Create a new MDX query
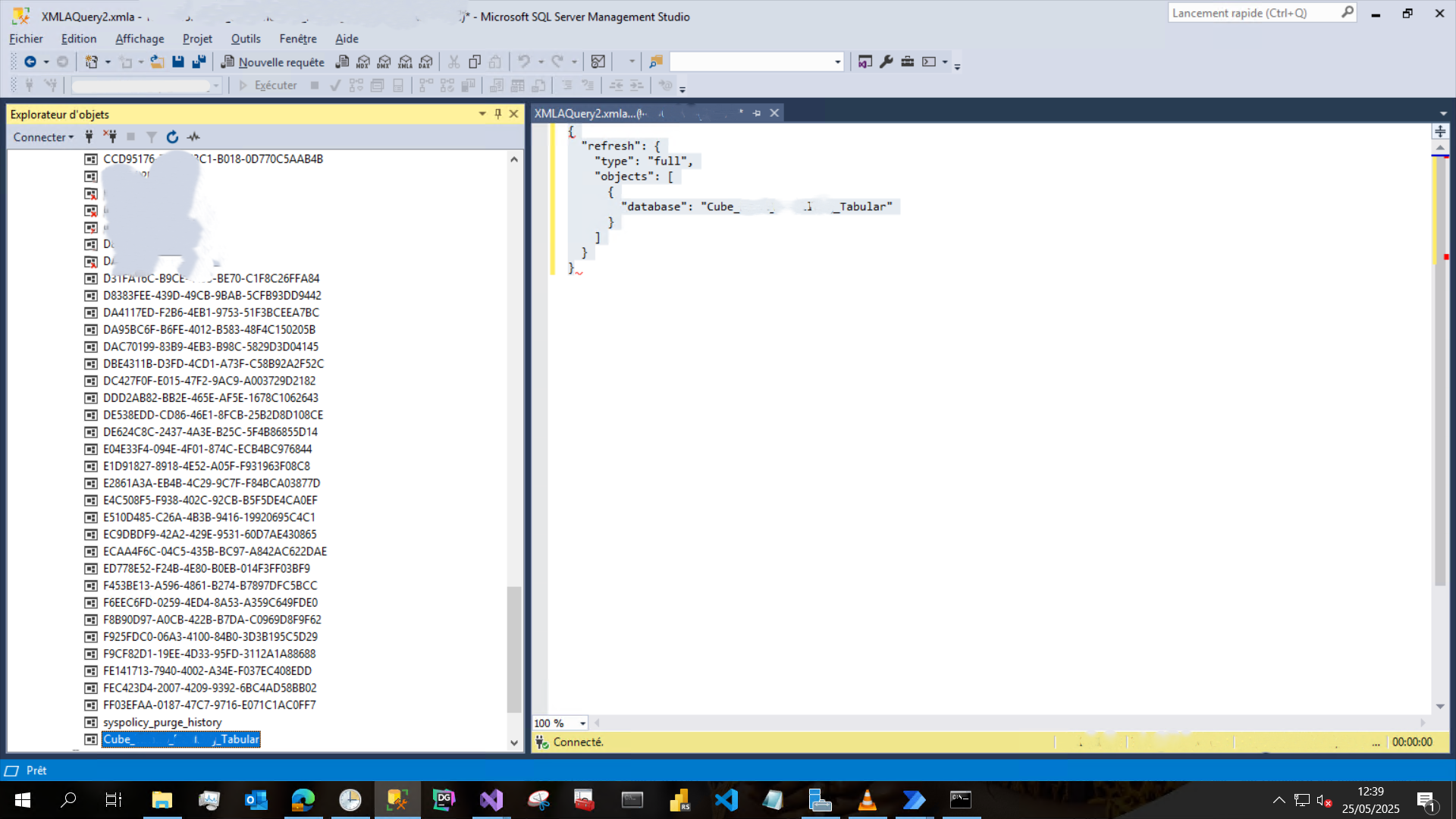This screenshot has width=1456, height=819. click(363, 62)
